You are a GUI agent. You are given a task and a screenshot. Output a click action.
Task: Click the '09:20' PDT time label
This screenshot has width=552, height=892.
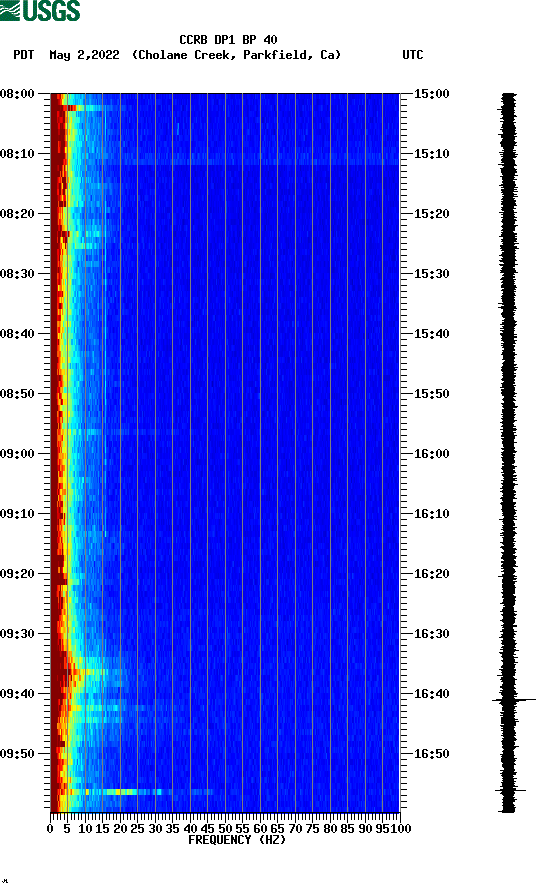click(18, 574)
